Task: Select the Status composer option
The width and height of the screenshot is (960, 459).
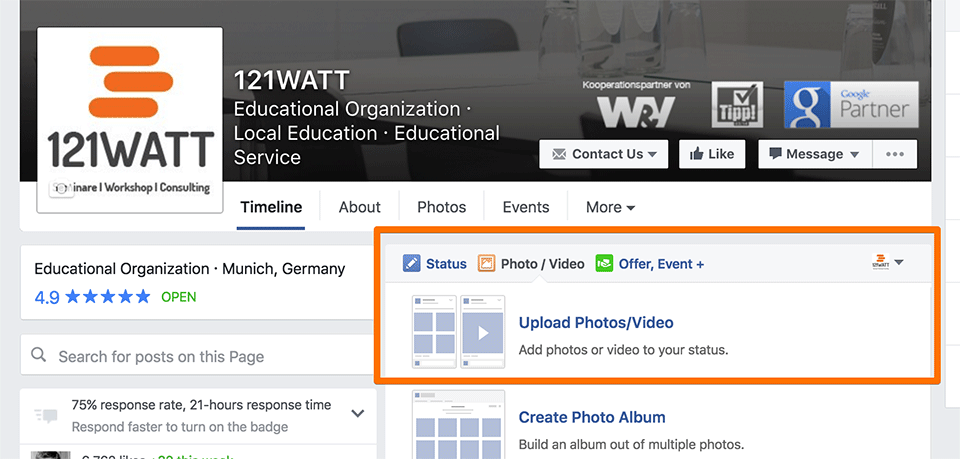Action: click(x=435, y=264)
